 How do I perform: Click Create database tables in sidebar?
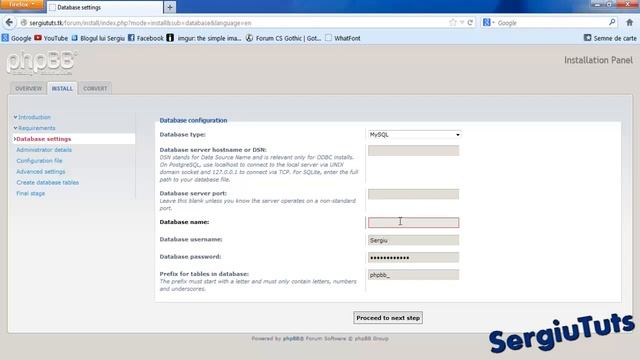coord(48,182)
